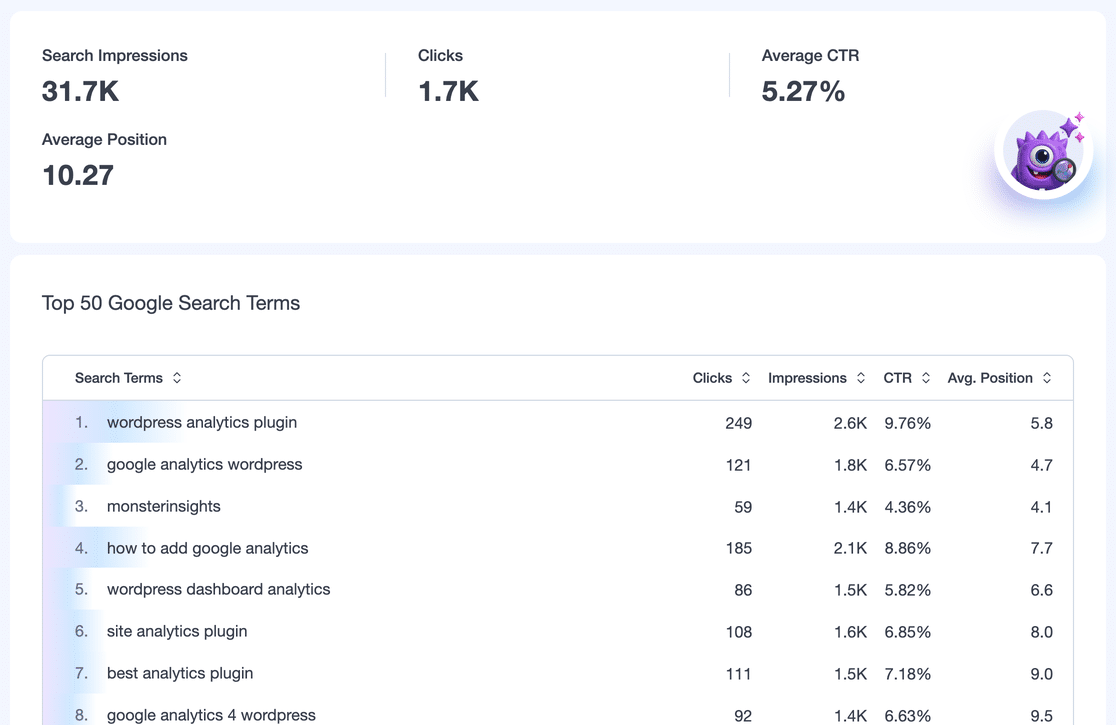Toggle sort arrows next to Clicks column
The width and height of the screenshot is (1116, 725).
[x=745, y=378]
